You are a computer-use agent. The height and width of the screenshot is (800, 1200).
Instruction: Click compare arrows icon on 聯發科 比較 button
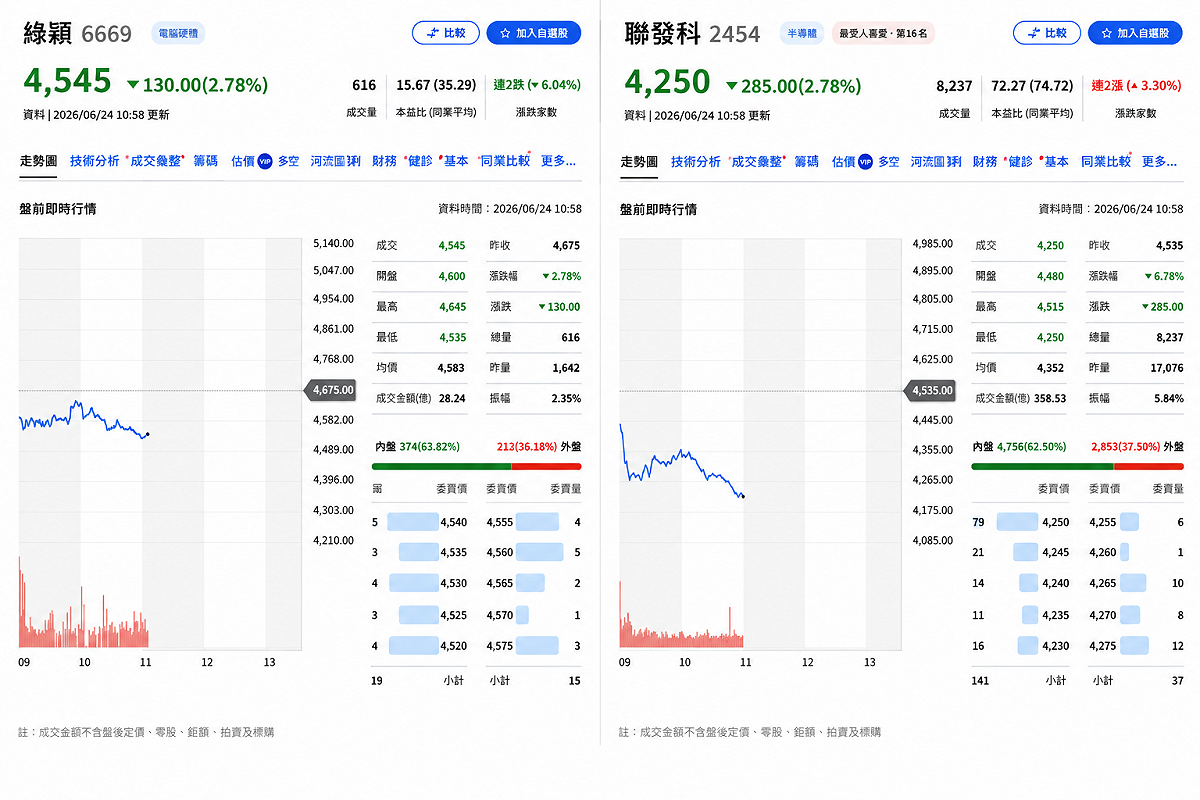tap(1034, 33)
